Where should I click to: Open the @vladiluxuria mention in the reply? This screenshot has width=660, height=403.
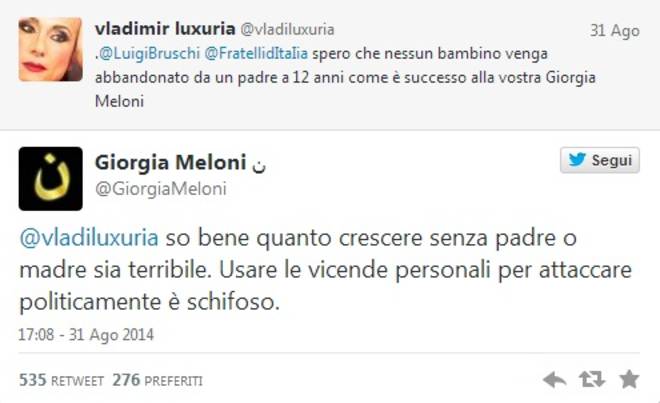[89, 238]
